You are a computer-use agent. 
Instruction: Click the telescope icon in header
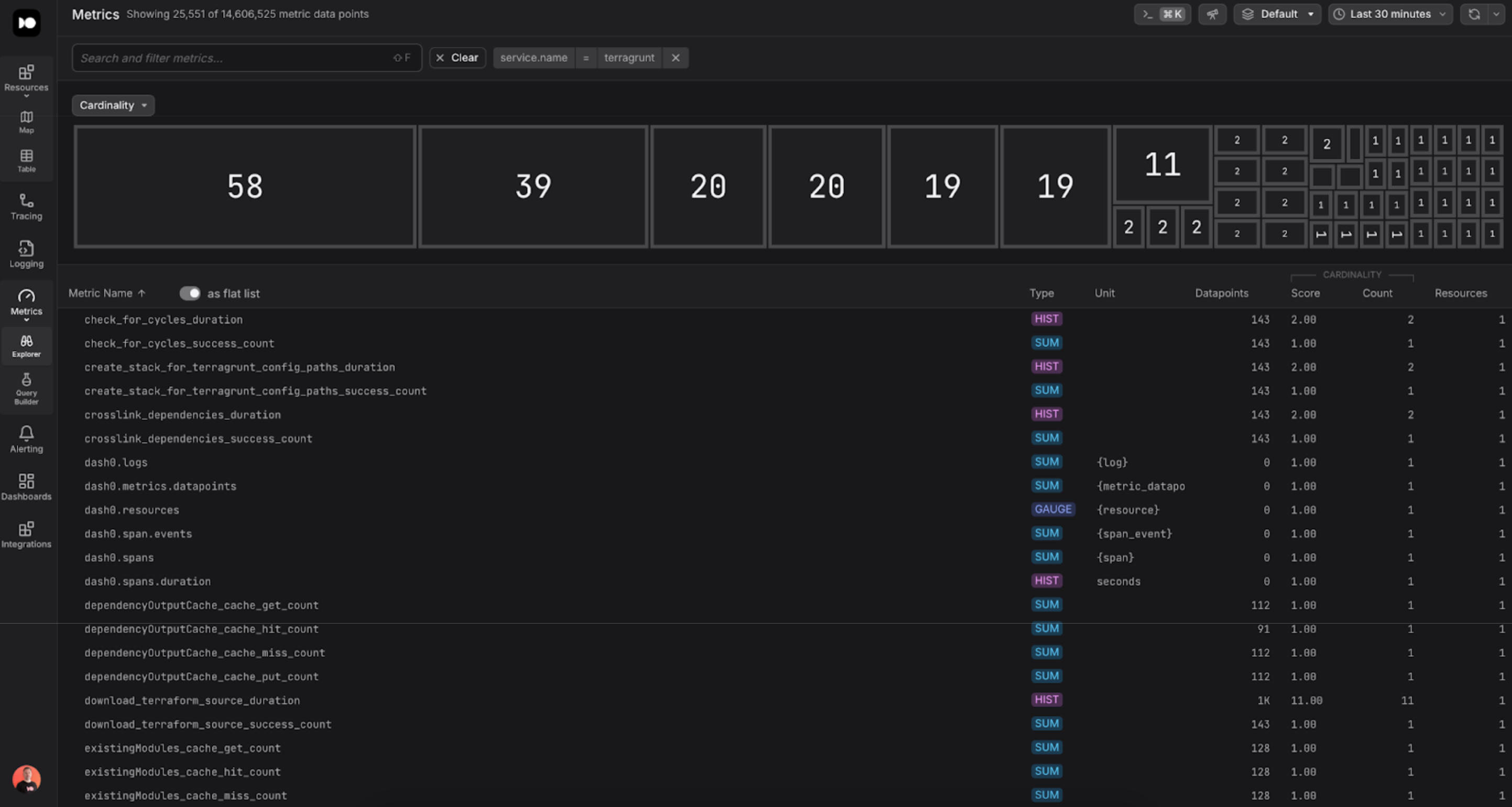(1212, 14)
